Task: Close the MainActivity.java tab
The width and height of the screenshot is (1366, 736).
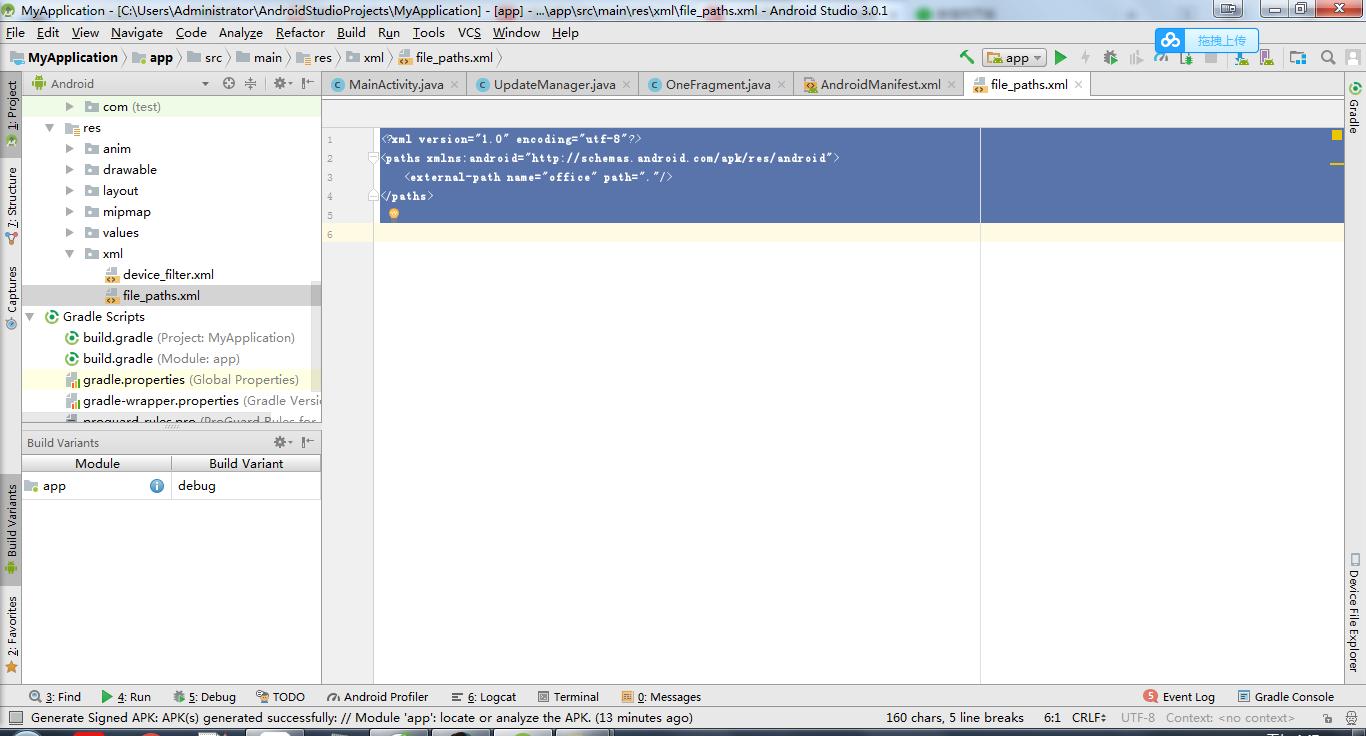Action: (x=454, y=84)
